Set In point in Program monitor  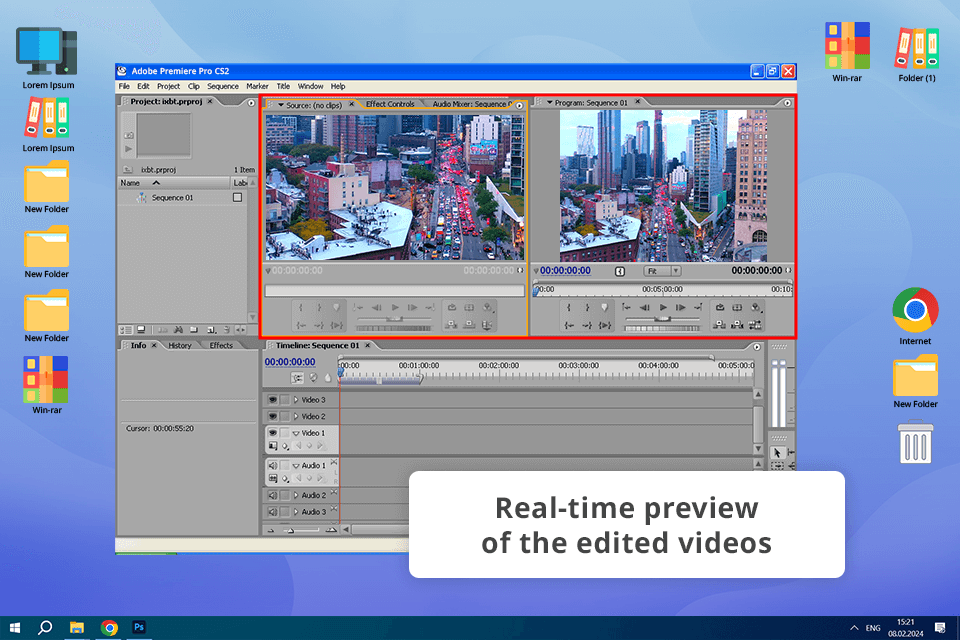tap(569, 307)
